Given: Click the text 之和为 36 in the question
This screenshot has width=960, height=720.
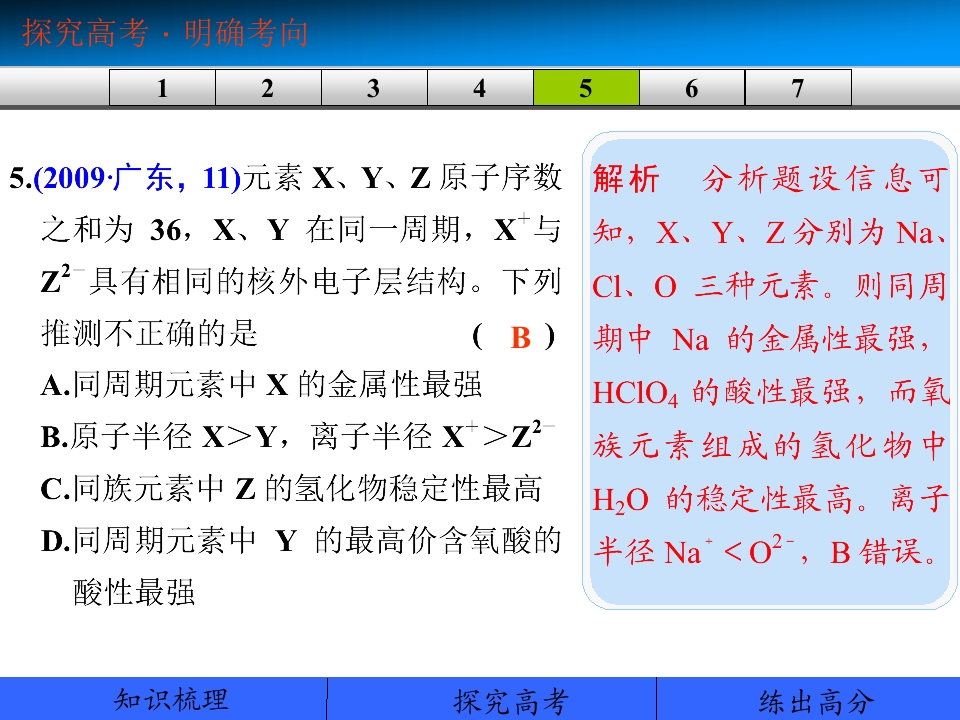Looking at the screenshot, I should (x=111, y=230).
